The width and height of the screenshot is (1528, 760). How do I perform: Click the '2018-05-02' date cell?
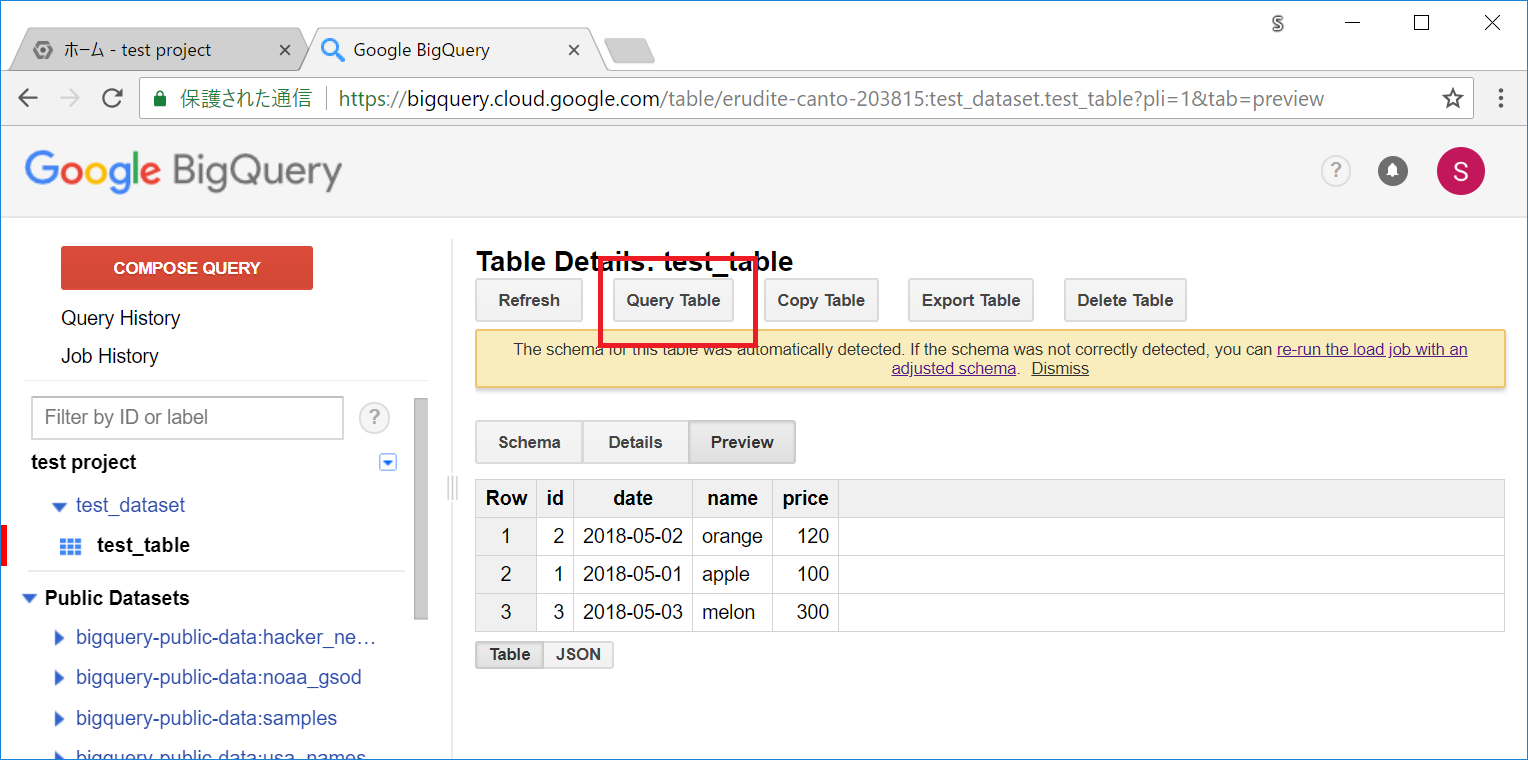pyautogui.click(x=633, y=536)
